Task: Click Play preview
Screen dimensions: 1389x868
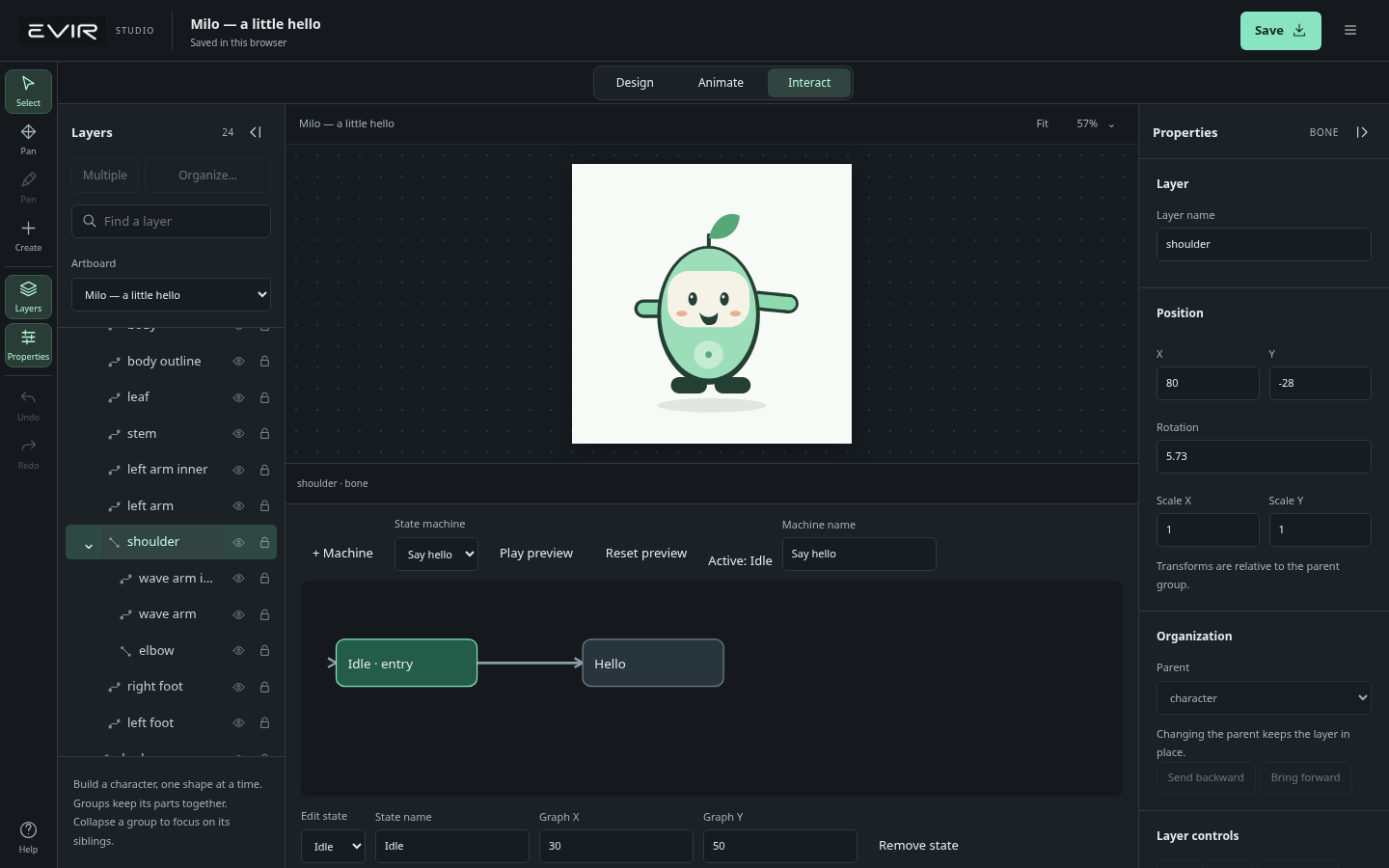Action: (x=536, y=554)
